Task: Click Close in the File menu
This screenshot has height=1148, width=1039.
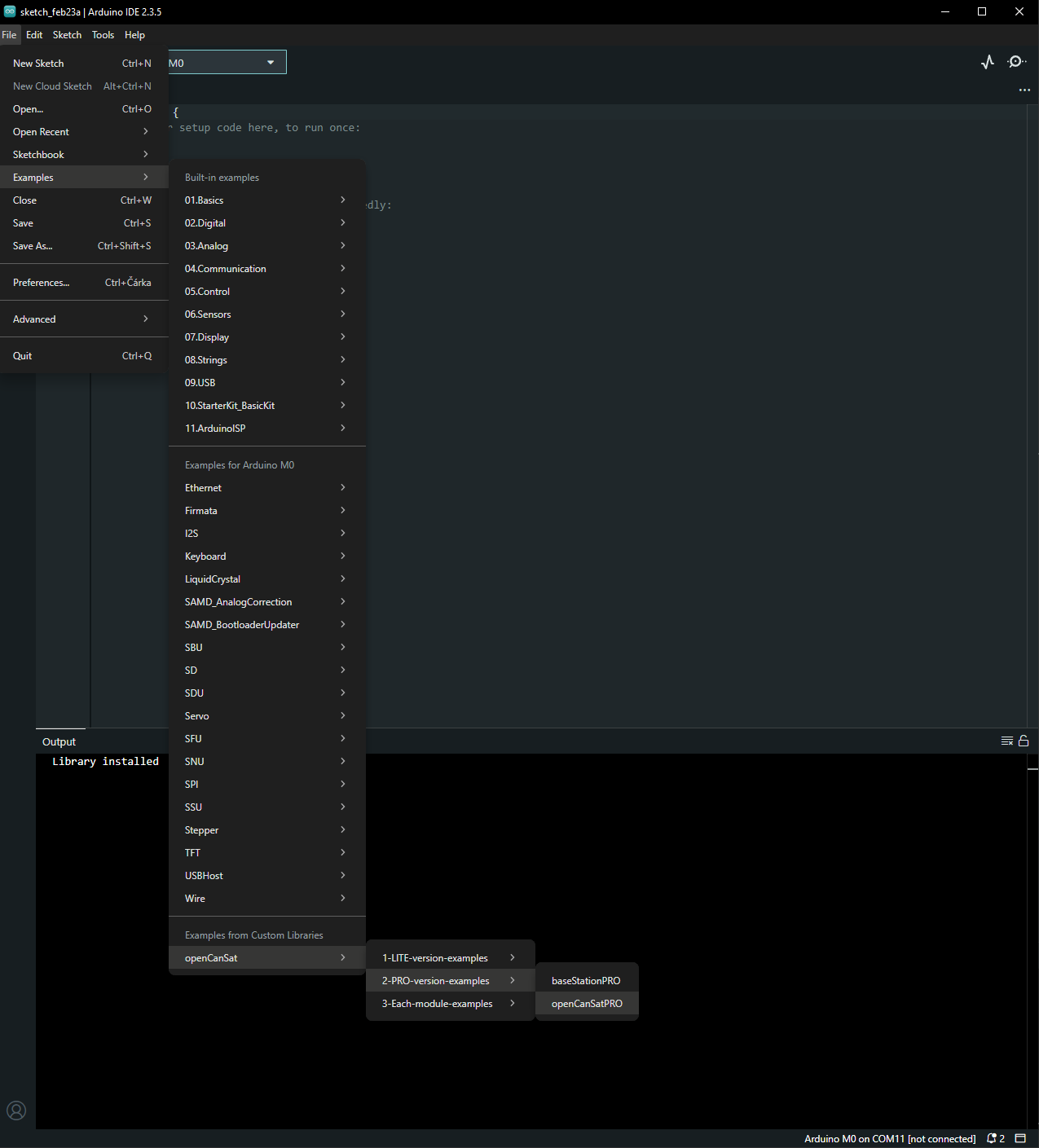Action: pyautogui.click(x=84, y=200)
